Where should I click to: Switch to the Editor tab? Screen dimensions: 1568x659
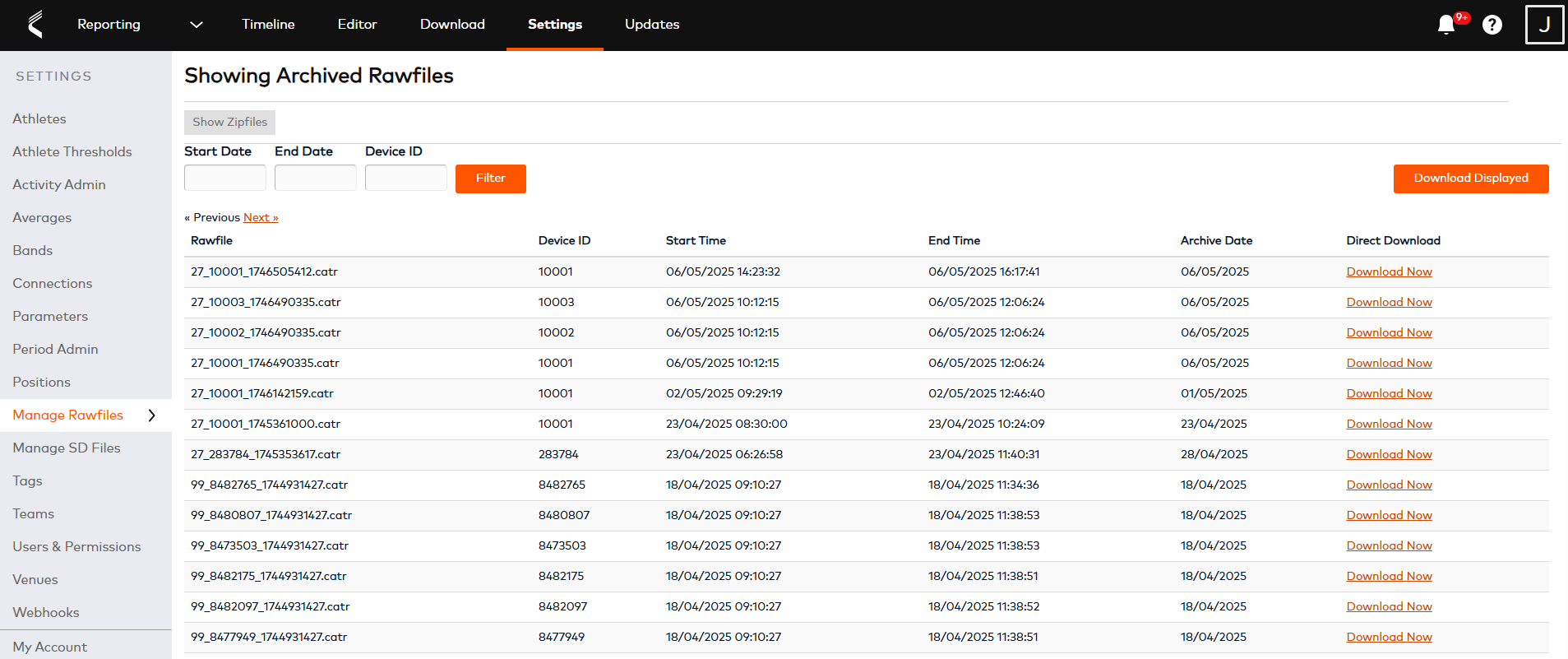357,25
